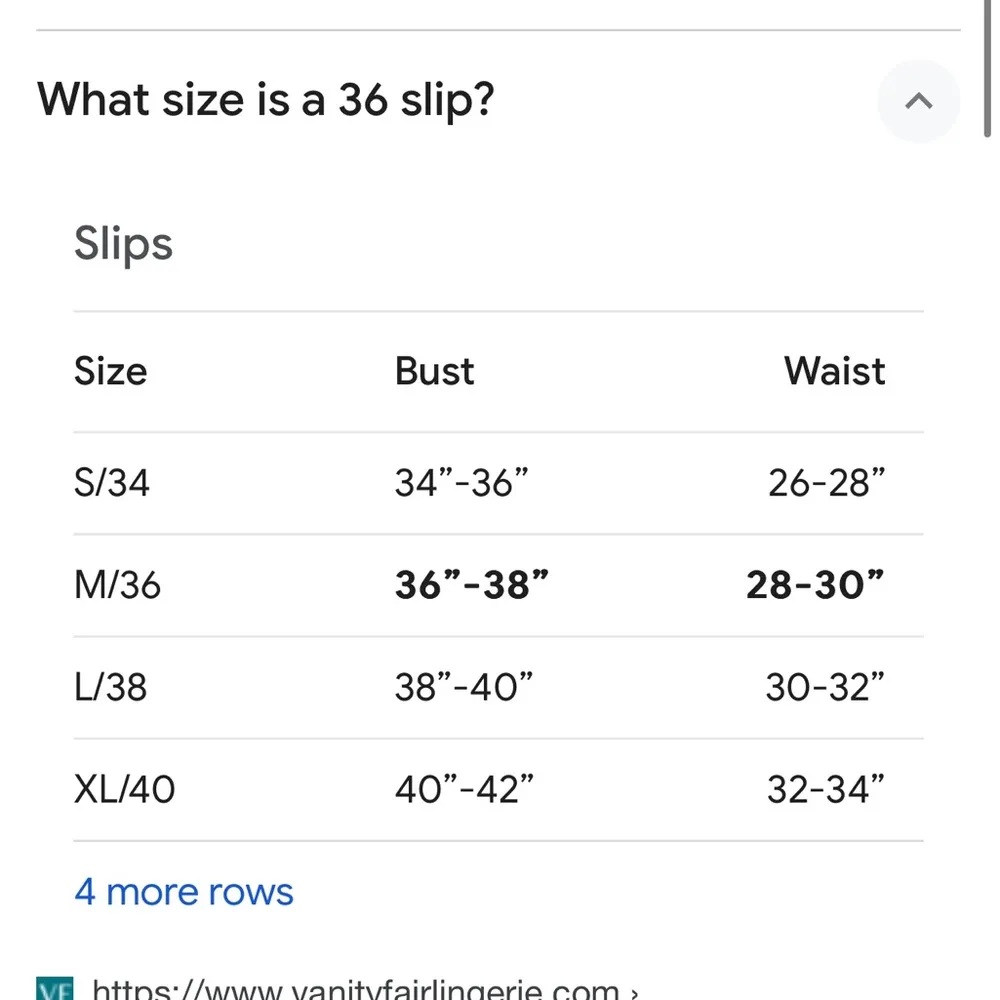The width and height of the screenshot is (1000, 1000).
Task: Open the "4 more rows" link
Action: tap(184, 892)
